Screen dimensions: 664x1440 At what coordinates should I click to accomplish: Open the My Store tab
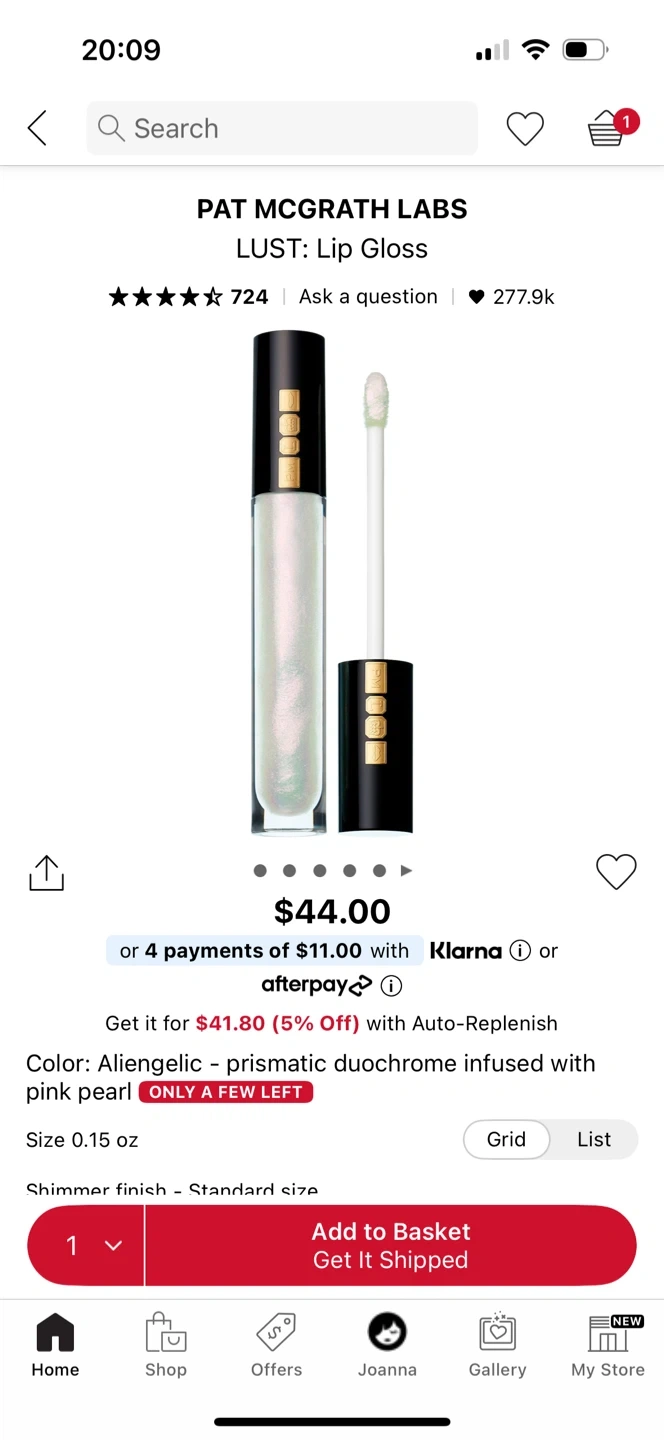pyautogui.click(x=608, y=1346)
